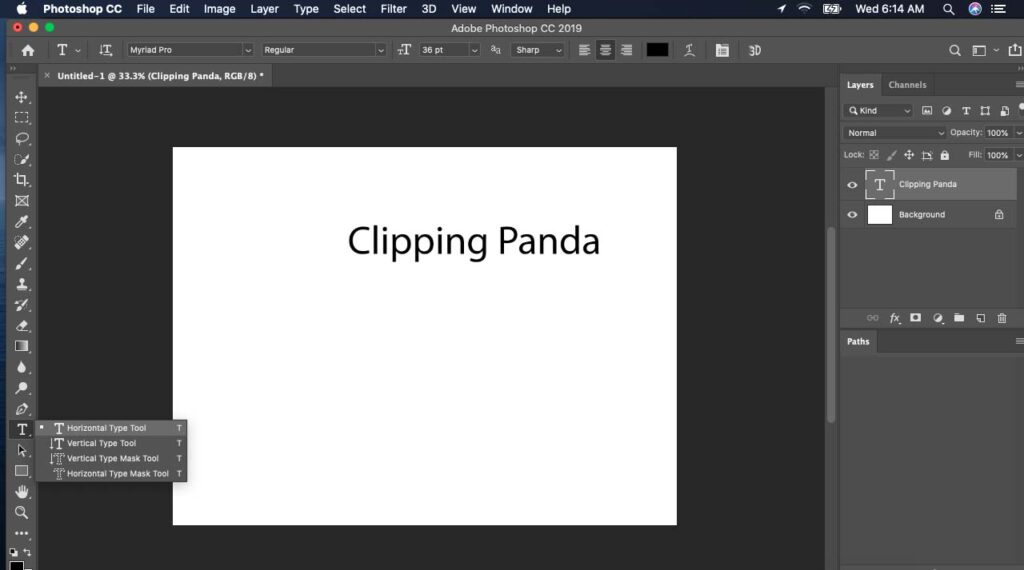Image resolution: width=1024 pixels, height=570 pixels.
Task: Toggle left align text
Action: (x=584, y=50)
